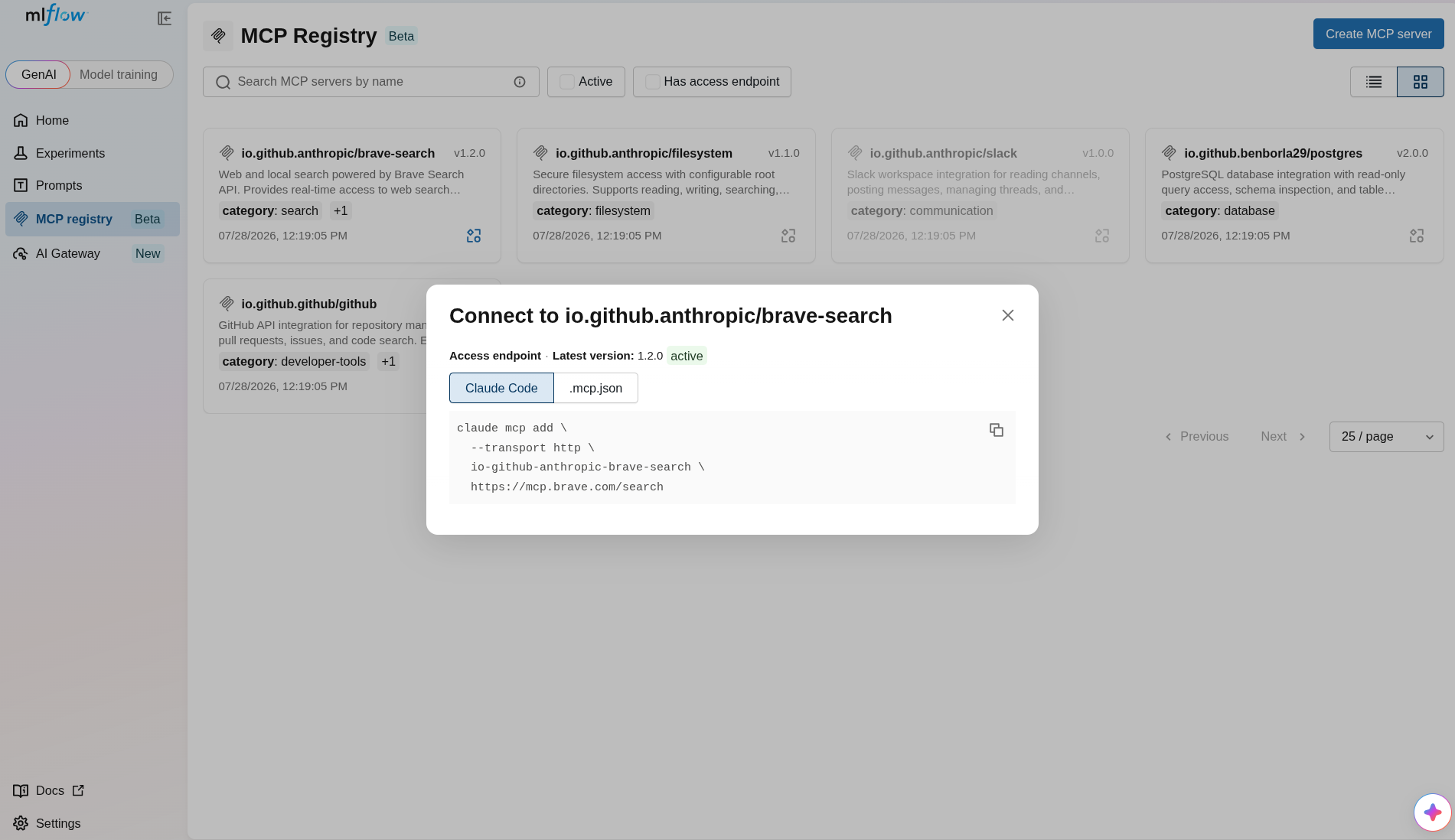Collapse the sidebar with the toggle icon

(165, 18)
